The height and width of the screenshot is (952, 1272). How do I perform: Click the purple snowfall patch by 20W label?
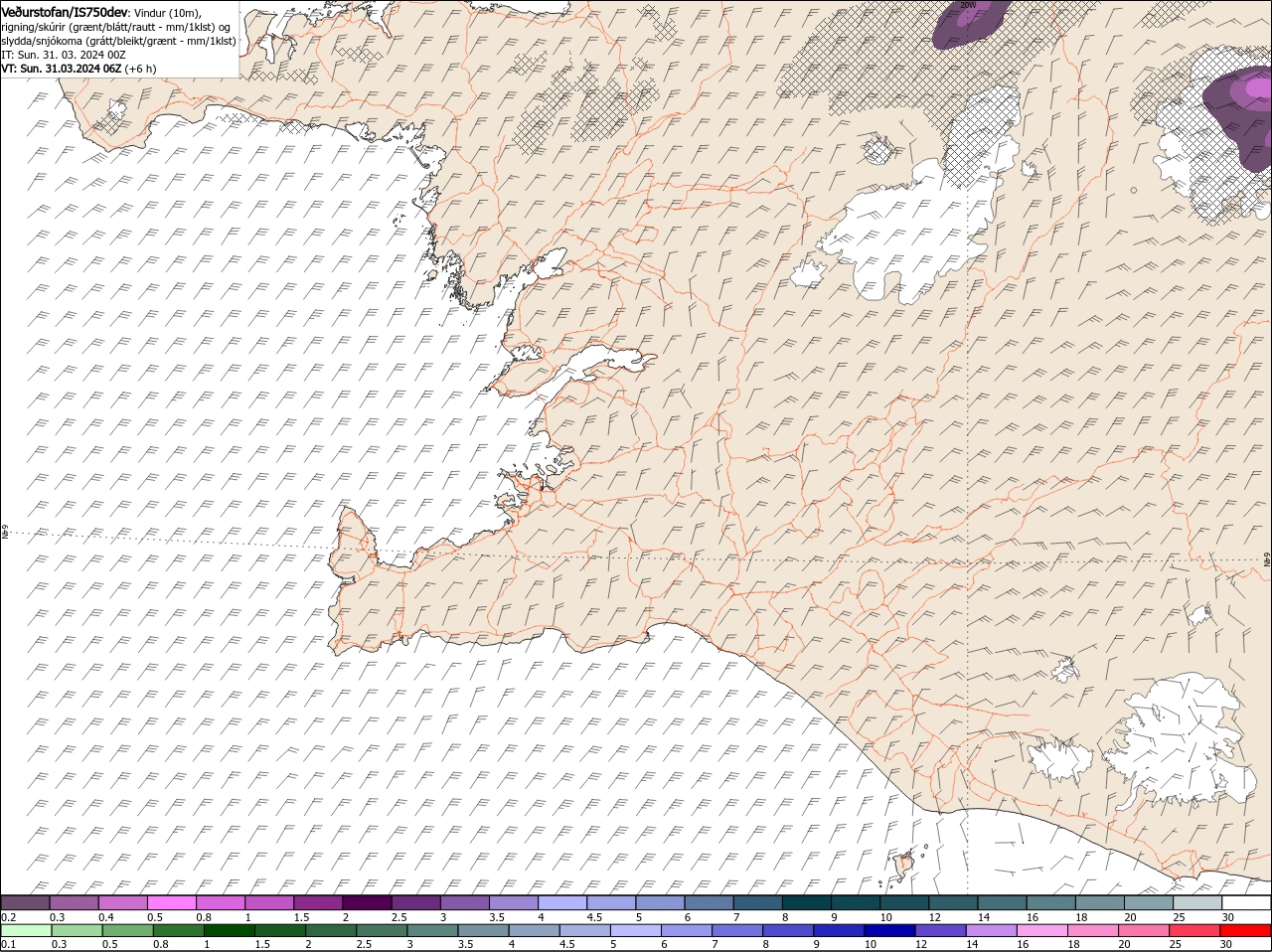click(969, 24)
